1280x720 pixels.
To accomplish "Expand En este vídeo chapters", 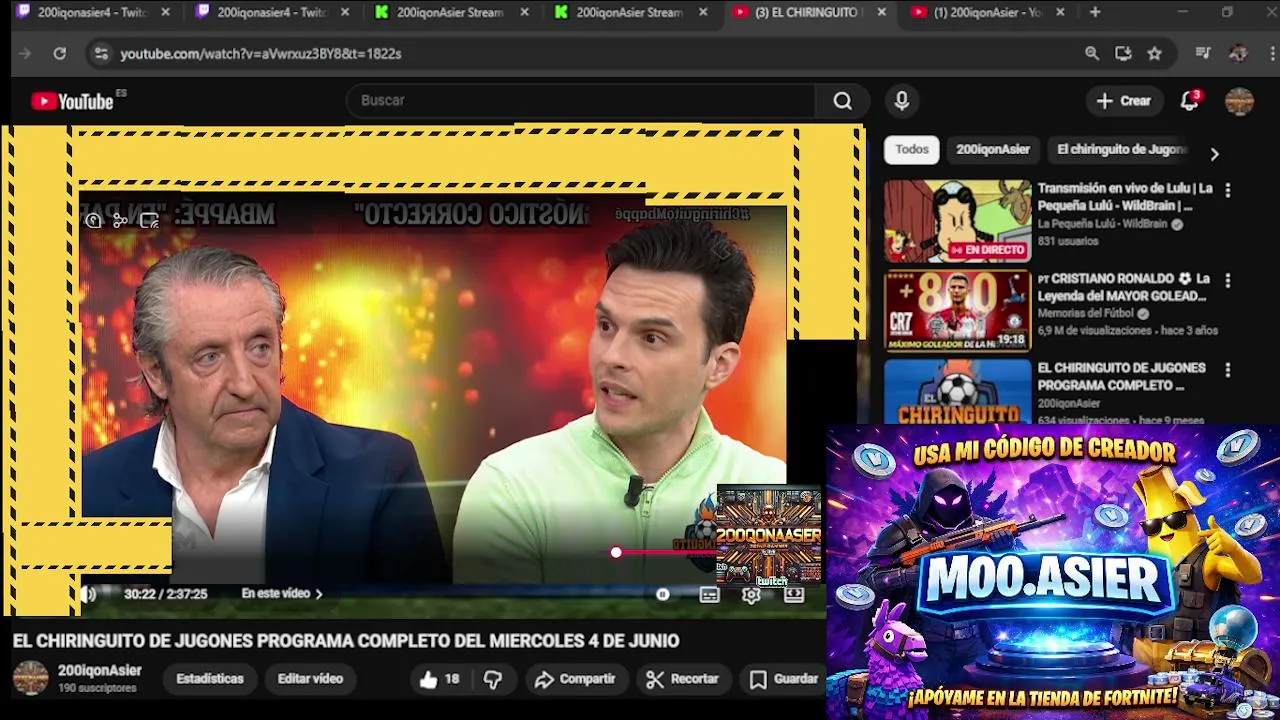I will (282, 594).
